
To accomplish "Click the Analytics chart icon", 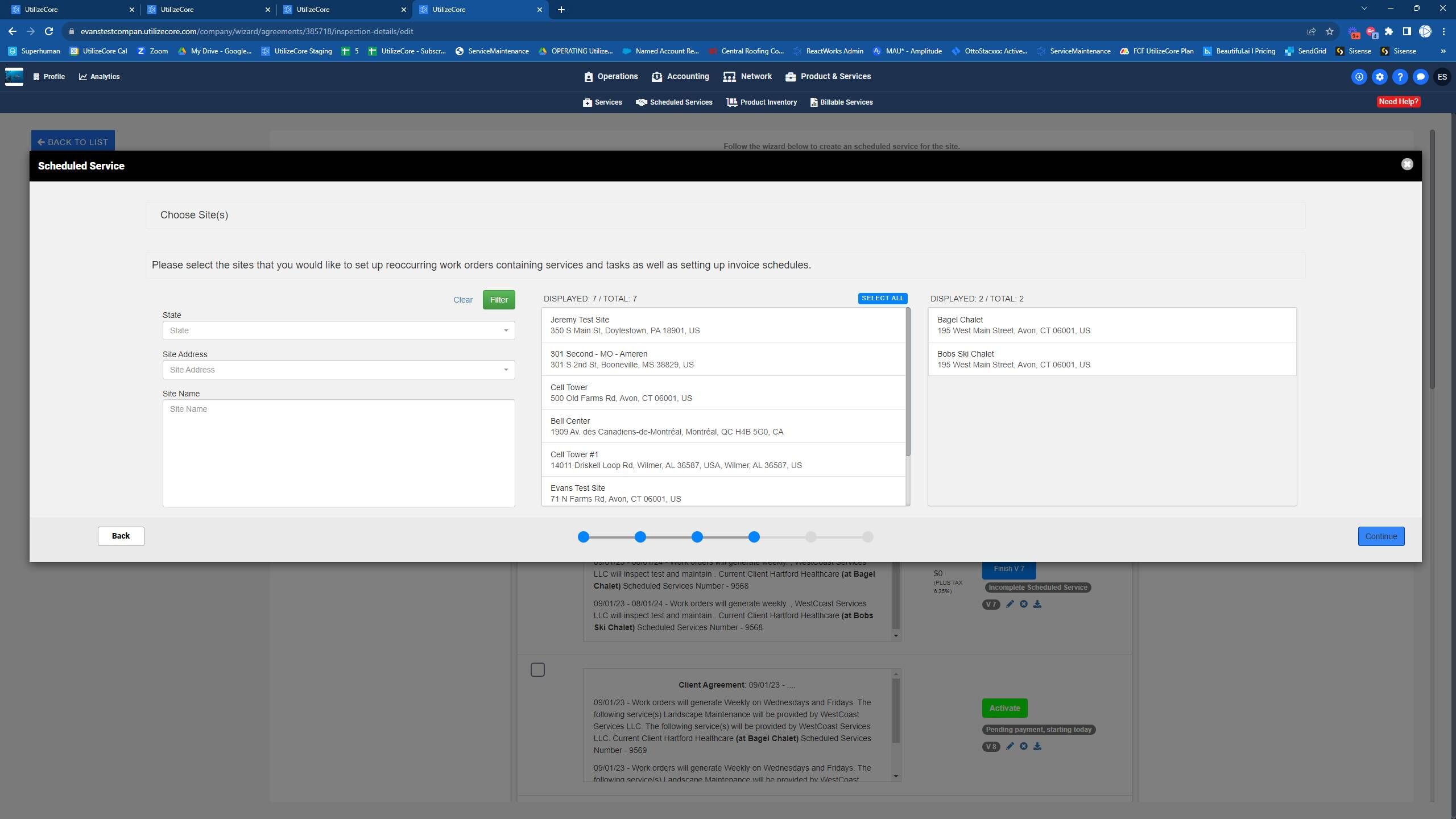I will [x=83, y=77].
